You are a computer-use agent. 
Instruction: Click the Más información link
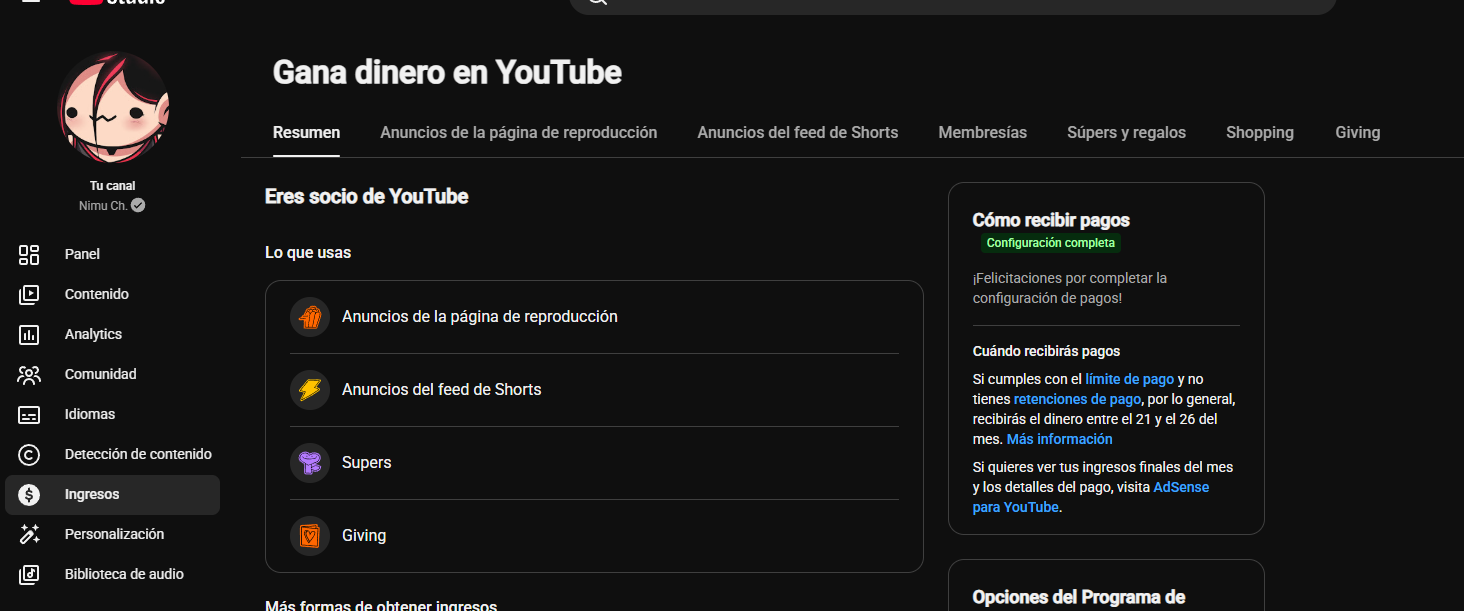[1059, 439]
